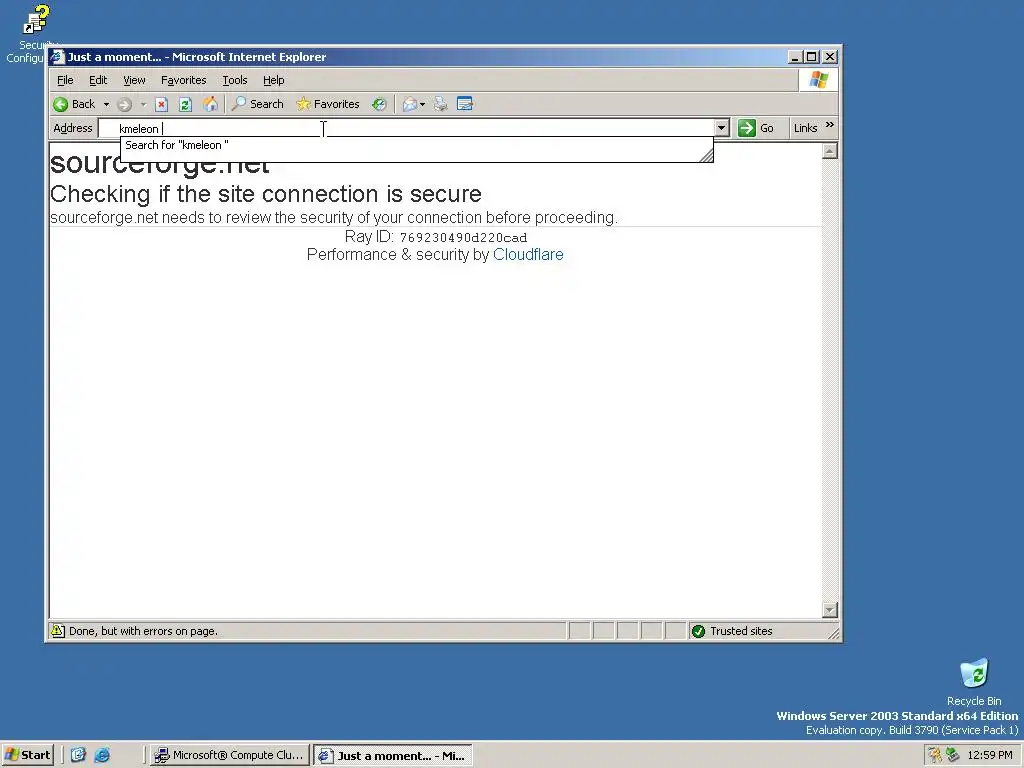
Task: Open the Tools menu
Action: click(x=235, y=80)
